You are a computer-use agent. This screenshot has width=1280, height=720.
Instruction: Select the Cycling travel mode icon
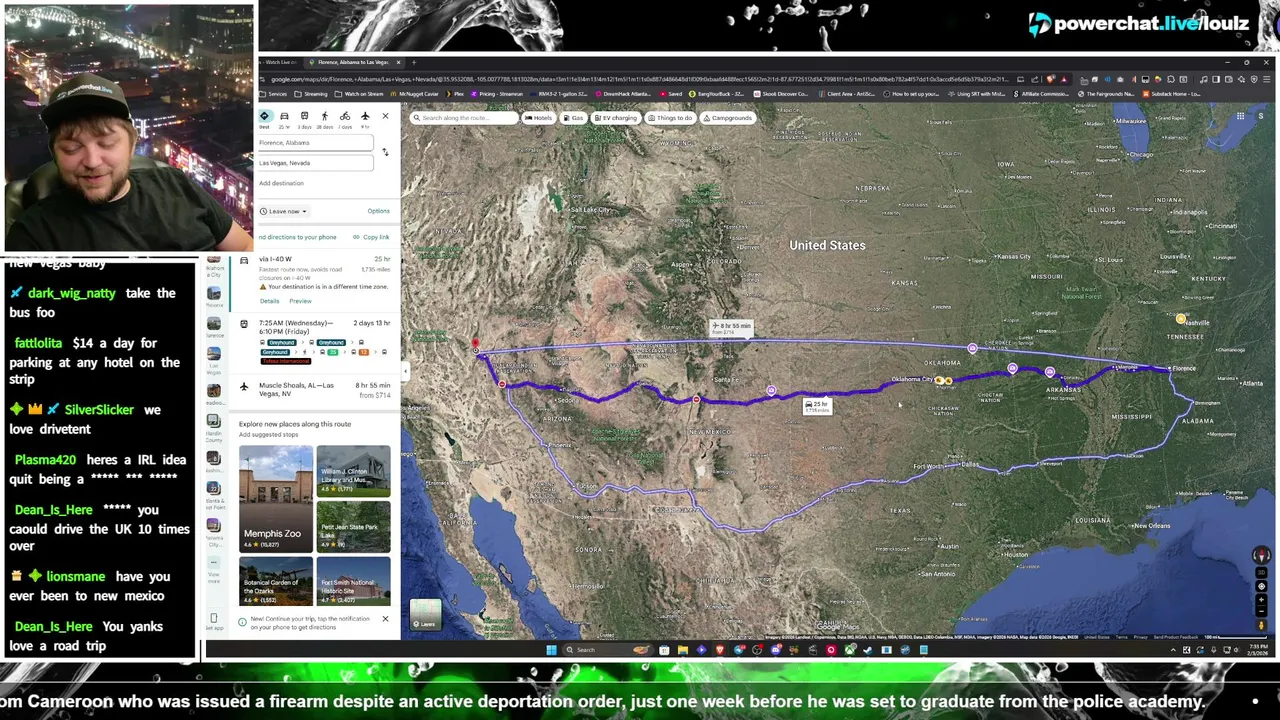pyautogui.click(x=345, y=116)
